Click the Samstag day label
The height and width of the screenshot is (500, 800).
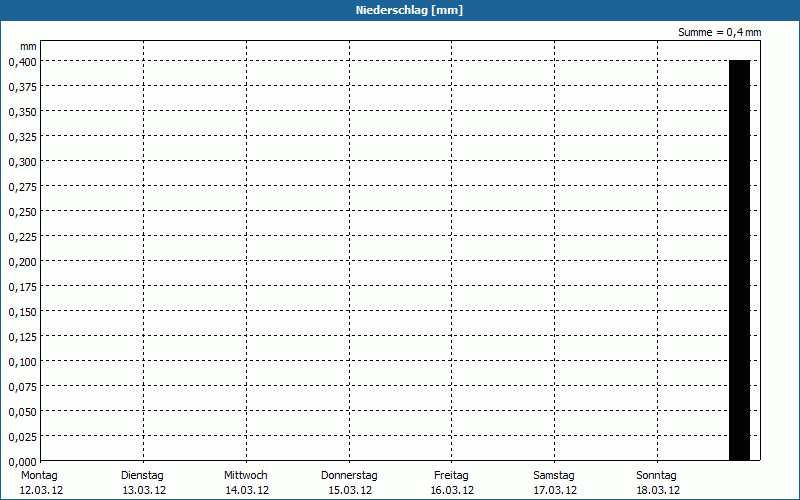click(x=554, y=476)
